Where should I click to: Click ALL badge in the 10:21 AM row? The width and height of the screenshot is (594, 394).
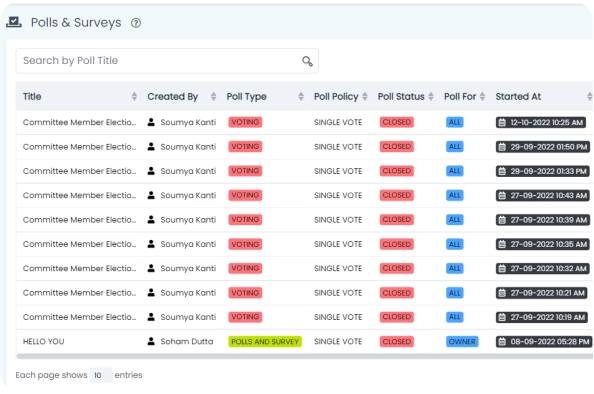455,292
